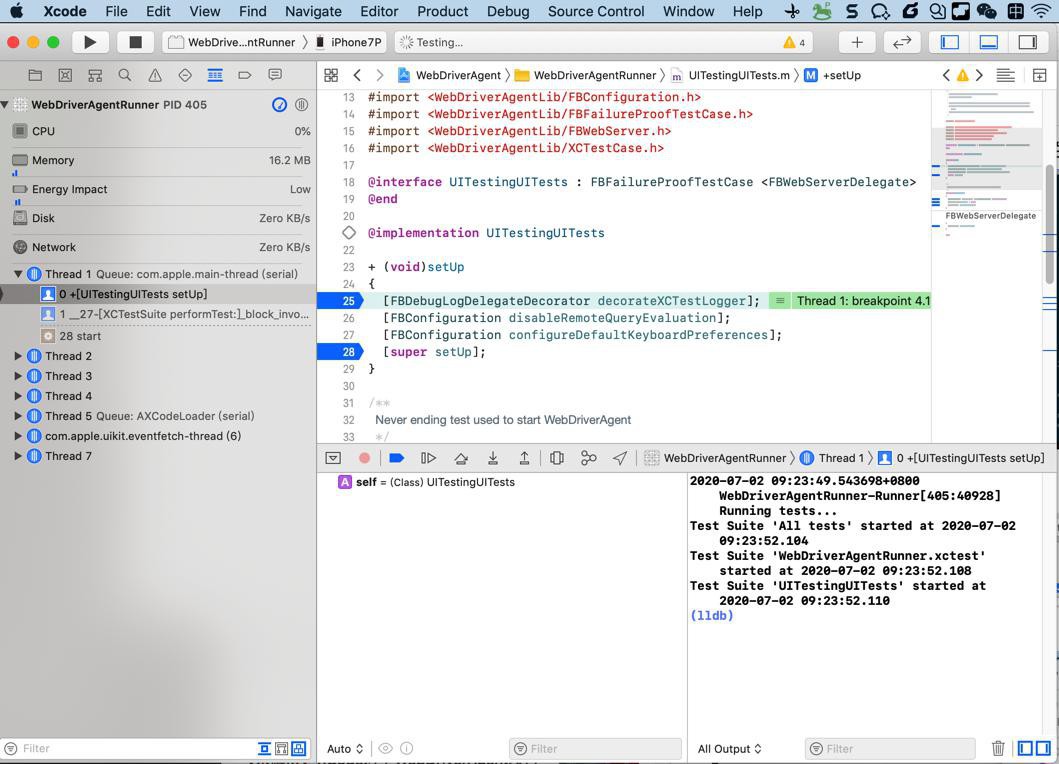Toggle the Debug area visibility
This screenshot has height=764, width=1059.
click(x=989, y=42)
